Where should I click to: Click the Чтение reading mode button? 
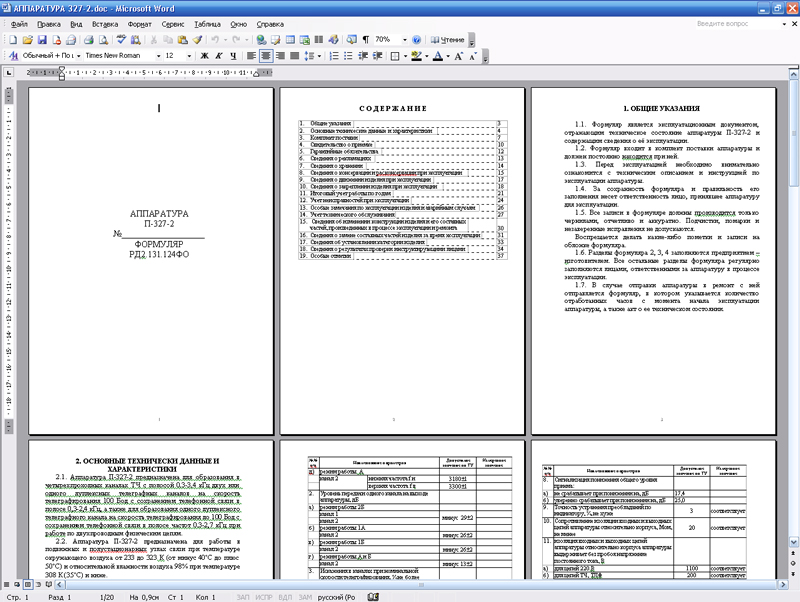(x=447, y=39)
